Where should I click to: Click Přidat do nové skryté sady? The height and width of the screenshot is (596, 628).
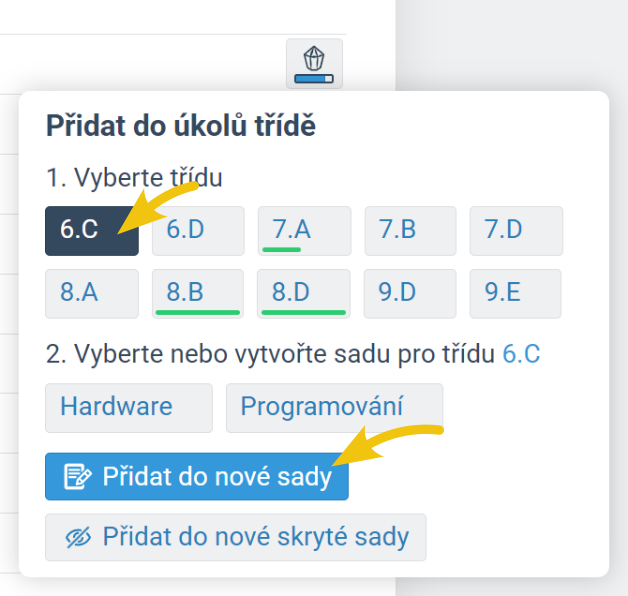pyautogui.click(x=235, y=537)
